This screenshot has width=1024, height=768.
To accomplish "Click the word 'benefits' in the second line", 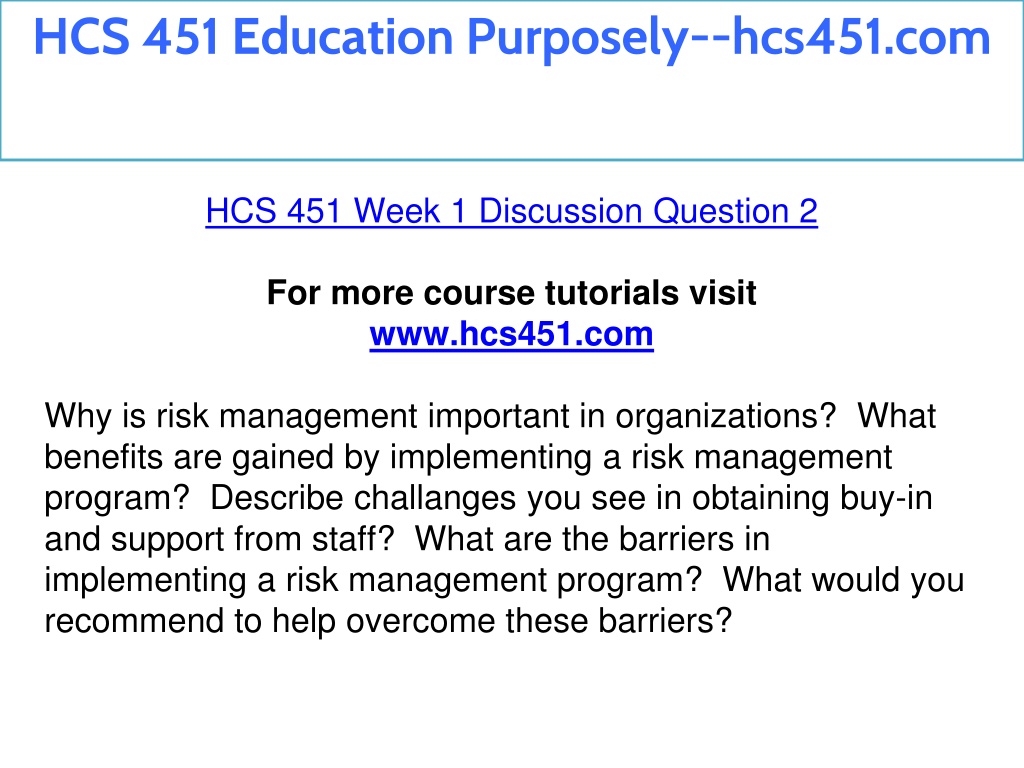I will (x=103, y=457).
